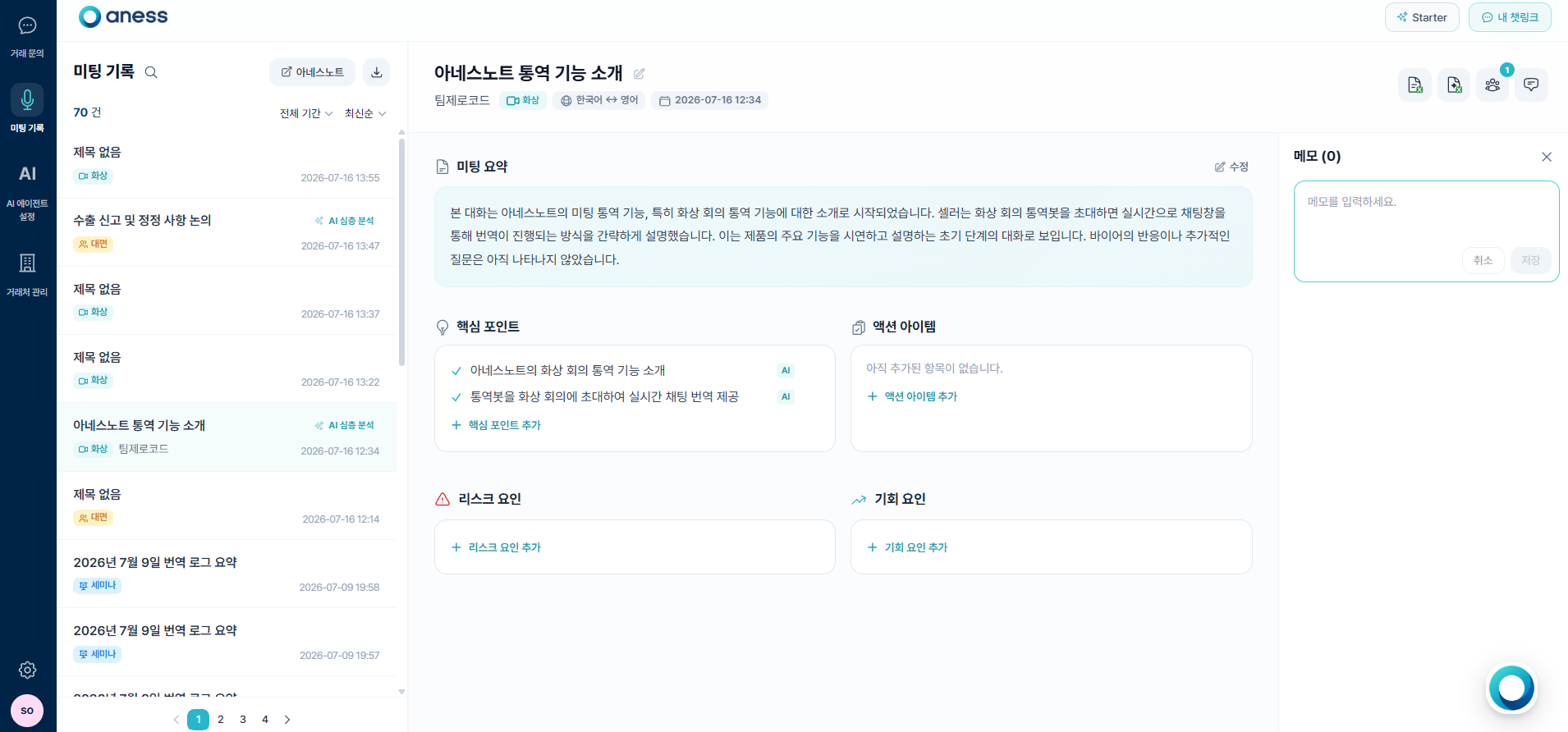Select key point 아네스노트의 화상 회의 통역 기능 소개
Viewport: 1568px width, 732px height.
pos(567,371)
